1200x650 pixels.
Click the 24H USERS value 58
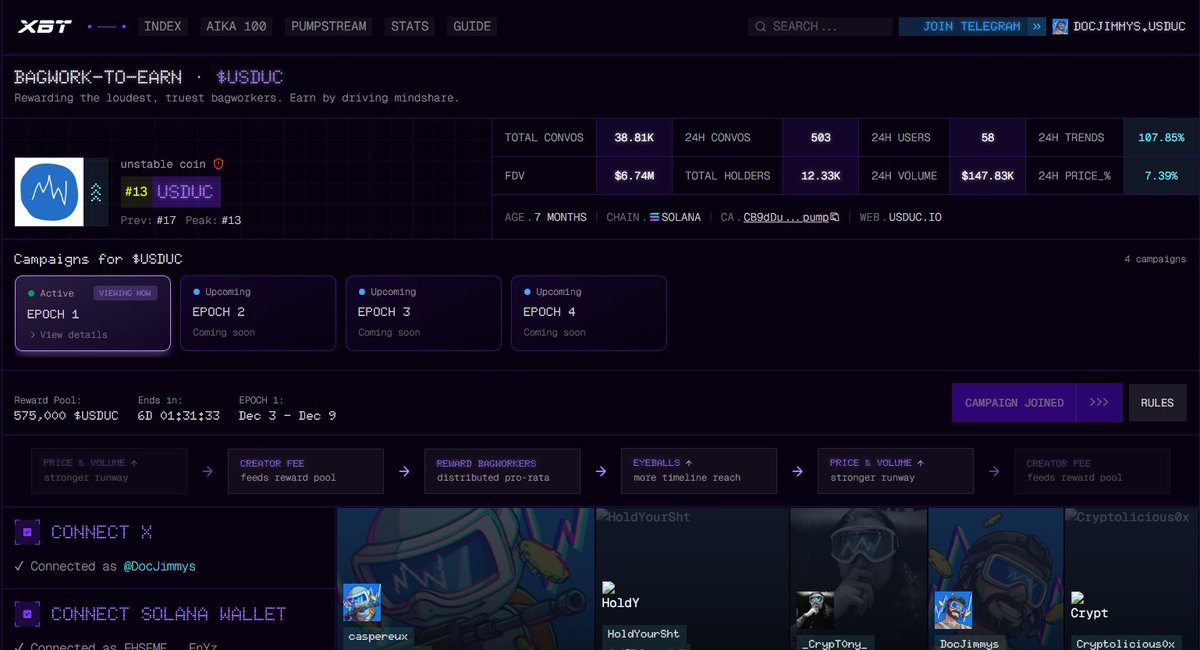coord(987,138)
